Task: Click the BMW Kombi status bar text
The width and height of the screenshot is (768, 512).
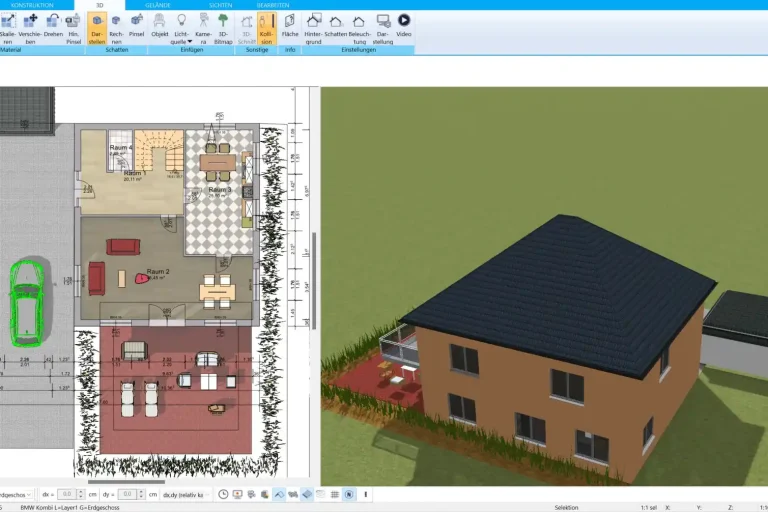Action: pos(70,508)
